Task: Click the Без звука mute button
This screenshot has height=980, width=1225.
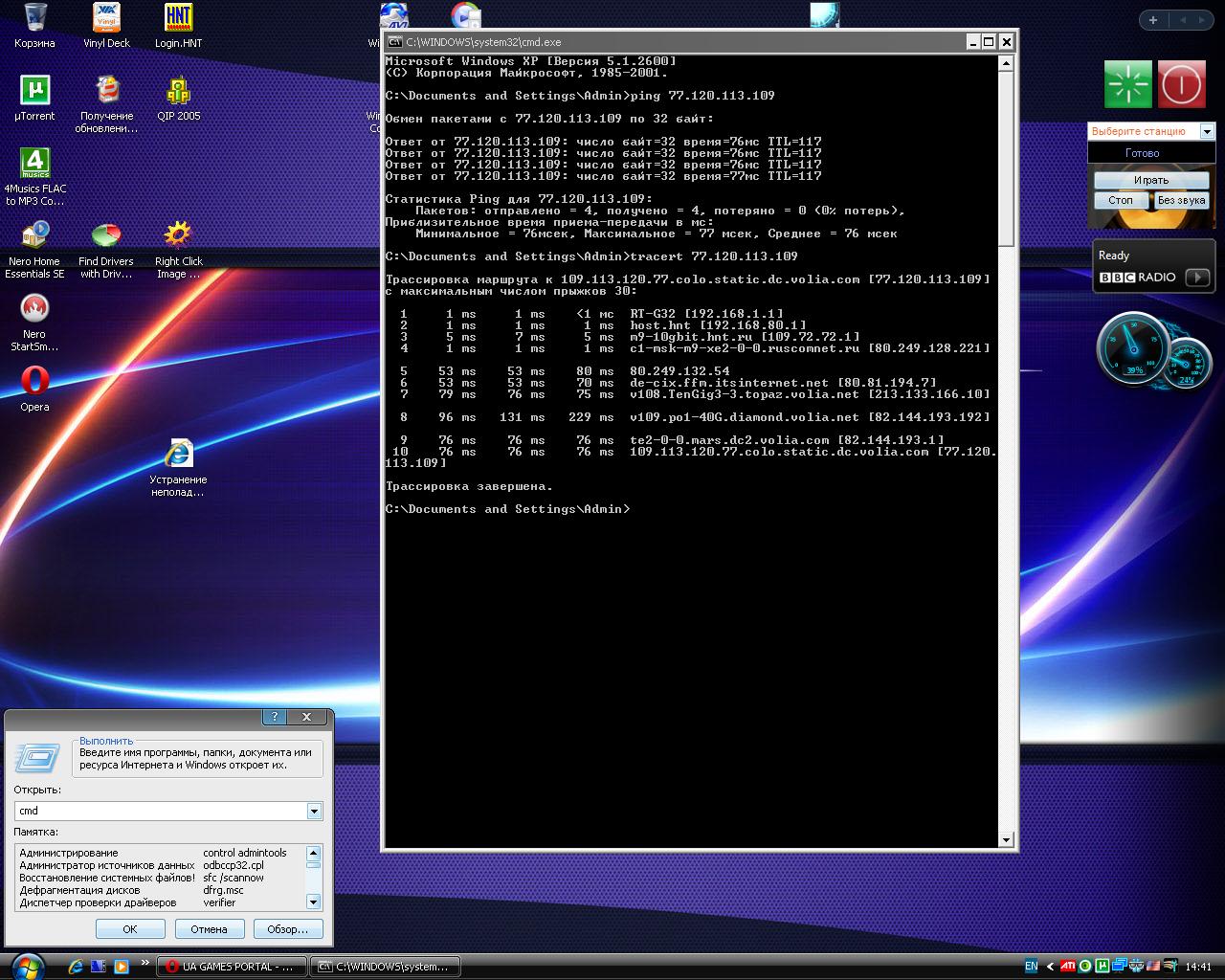Action: pos(1181,200)
